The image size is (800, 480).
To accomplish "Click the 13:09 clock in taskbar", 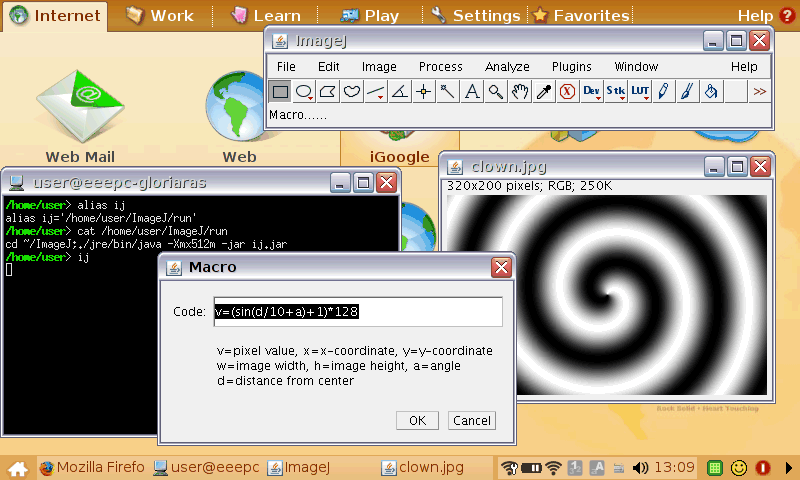I will tap(674, 467).
